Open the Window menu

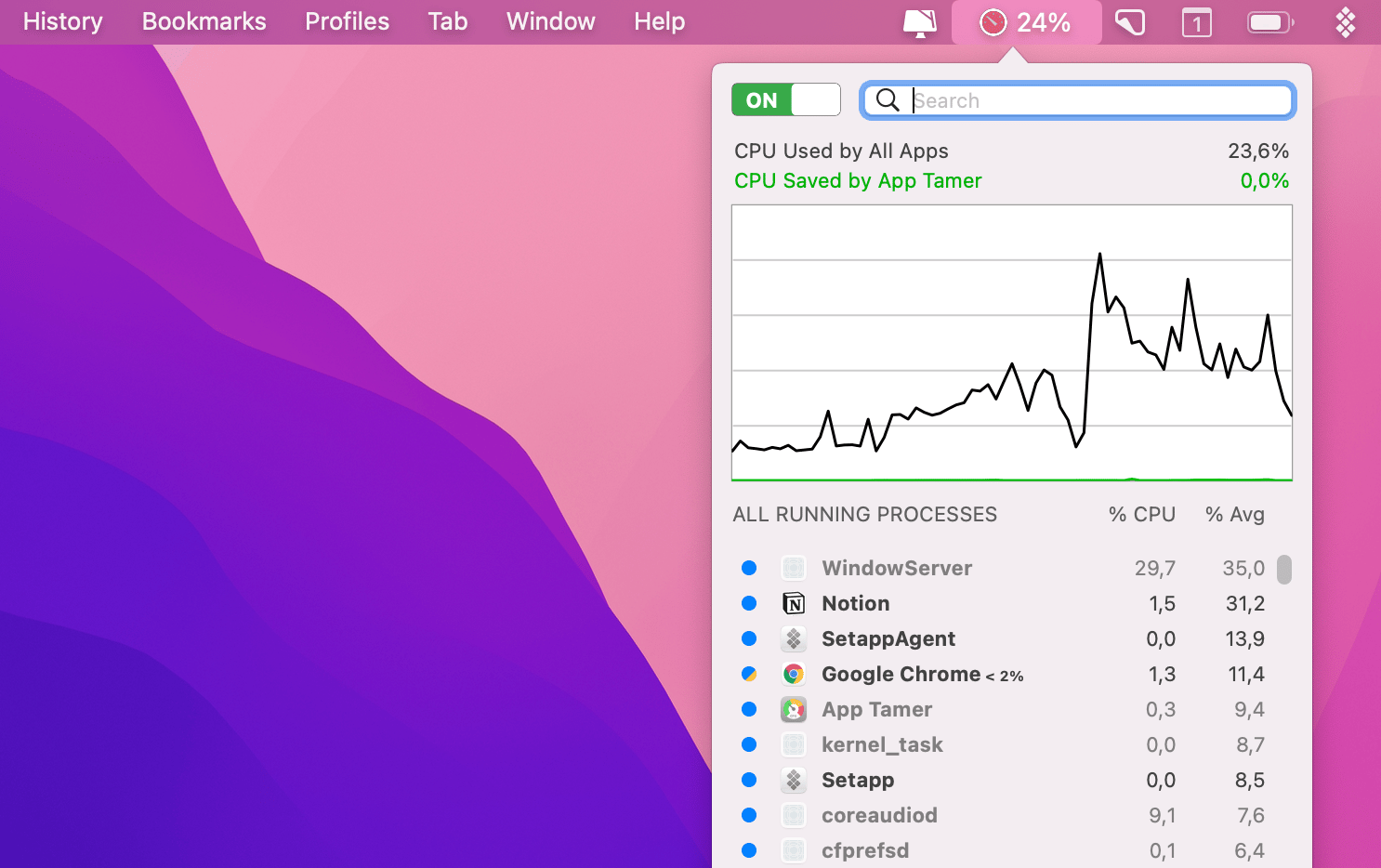[x=550, y=21]
